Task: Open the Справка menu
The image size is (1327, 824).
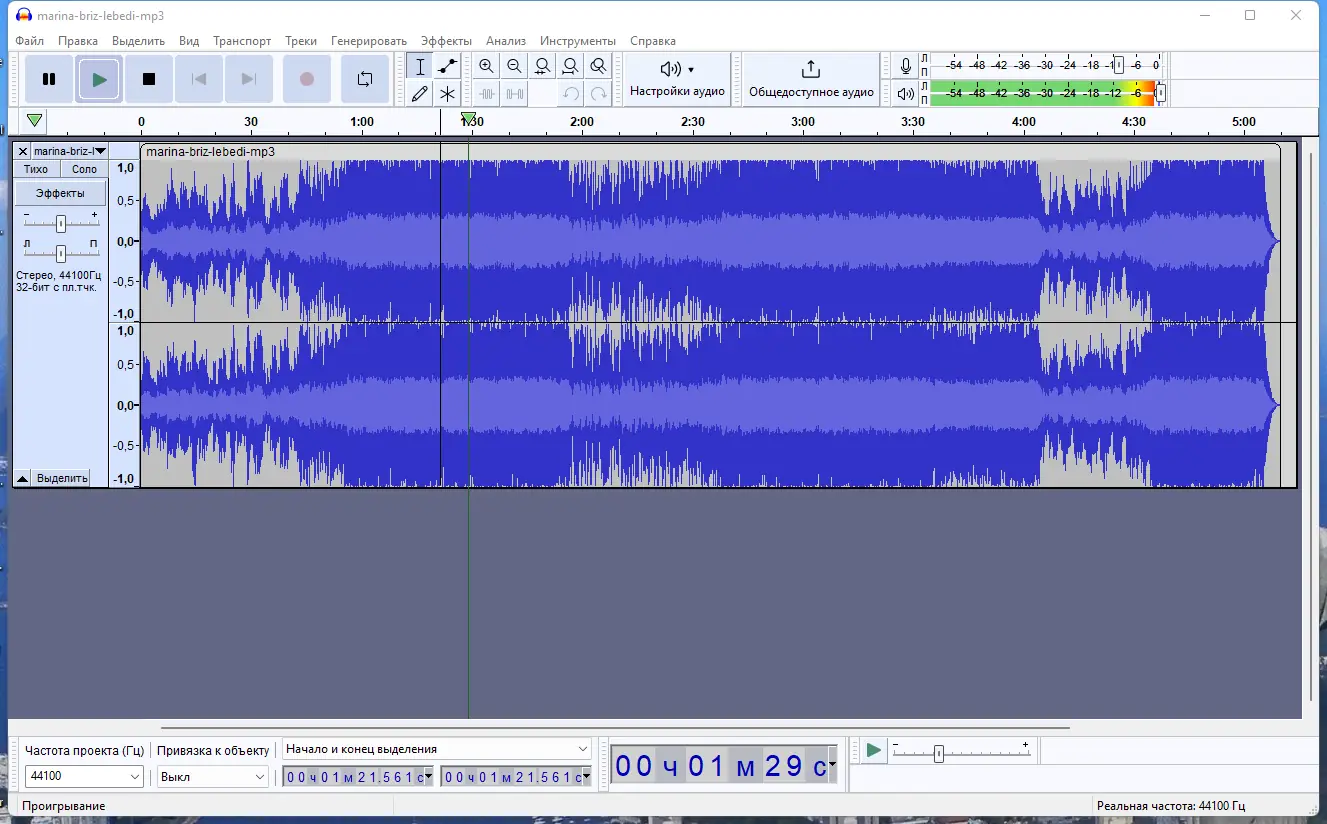Action: coord(653,41)
